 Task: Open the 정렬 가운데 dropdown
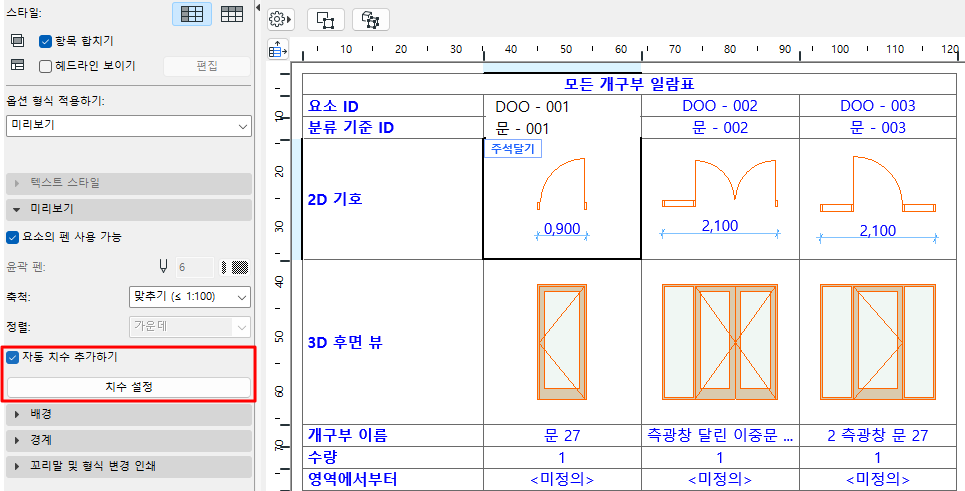(x=190, y=327)
